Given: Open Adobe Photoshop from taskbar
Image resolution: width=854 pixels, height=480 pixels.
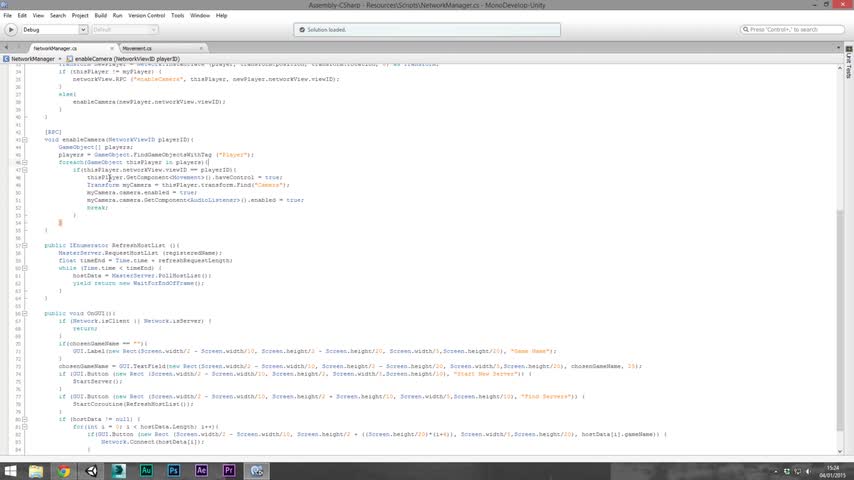Looking at the screenshot, I should coord(174,471).
